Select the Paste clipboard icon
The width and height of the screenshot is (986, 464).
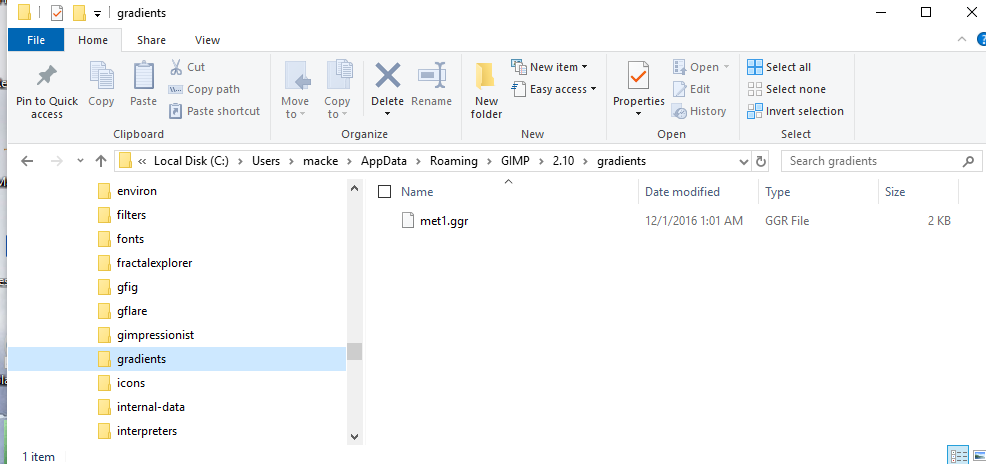point(143,77)
